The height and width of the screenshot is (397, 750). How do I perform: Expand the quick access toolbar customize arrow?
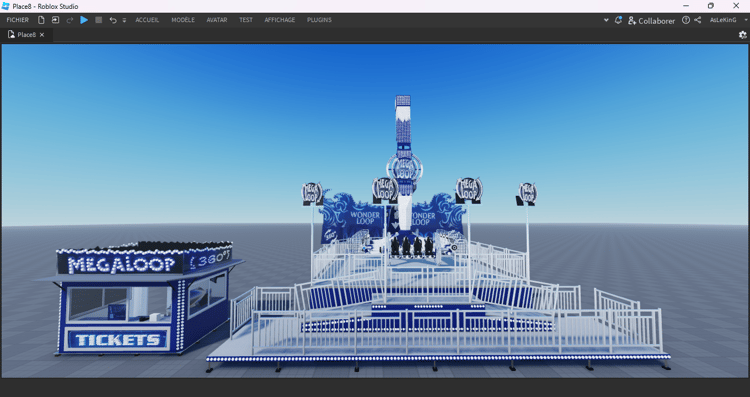click(124, 20)
